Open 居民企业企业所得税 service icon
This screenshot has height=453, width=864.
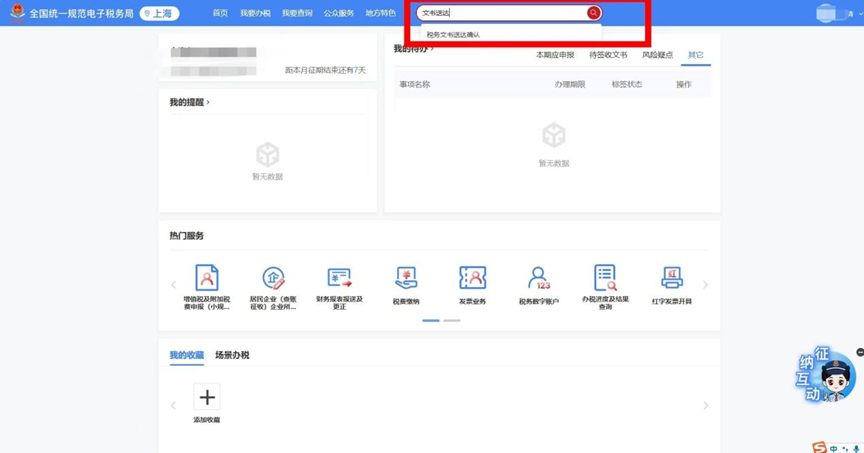[x=273, y=278]
